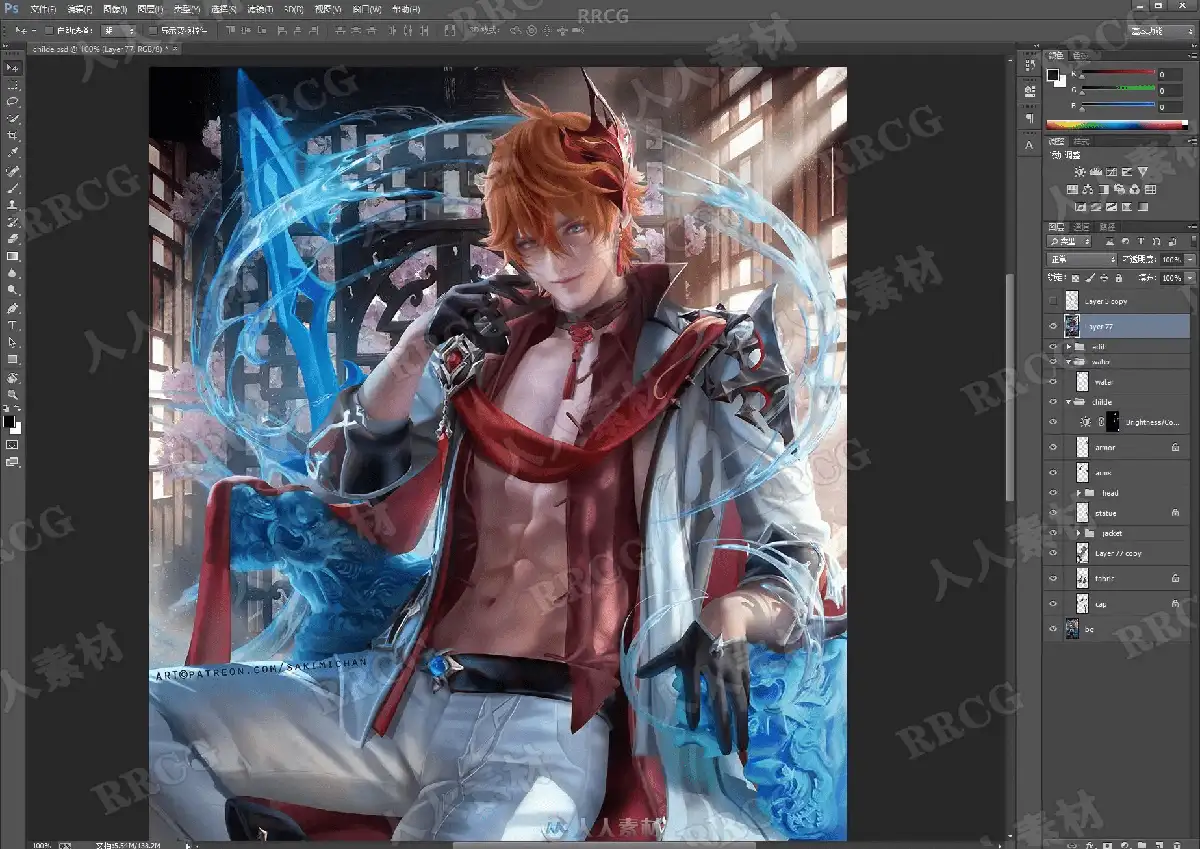Select the Crop tool
Viewport: 1200px width, 849px height.
tap(13, 135)
